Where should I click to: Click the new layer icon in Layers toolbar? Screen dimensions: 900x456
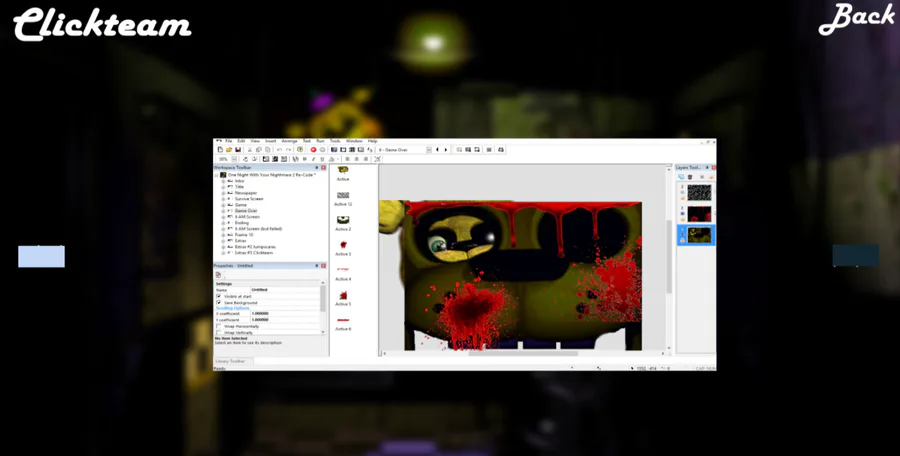pos(681,177)
